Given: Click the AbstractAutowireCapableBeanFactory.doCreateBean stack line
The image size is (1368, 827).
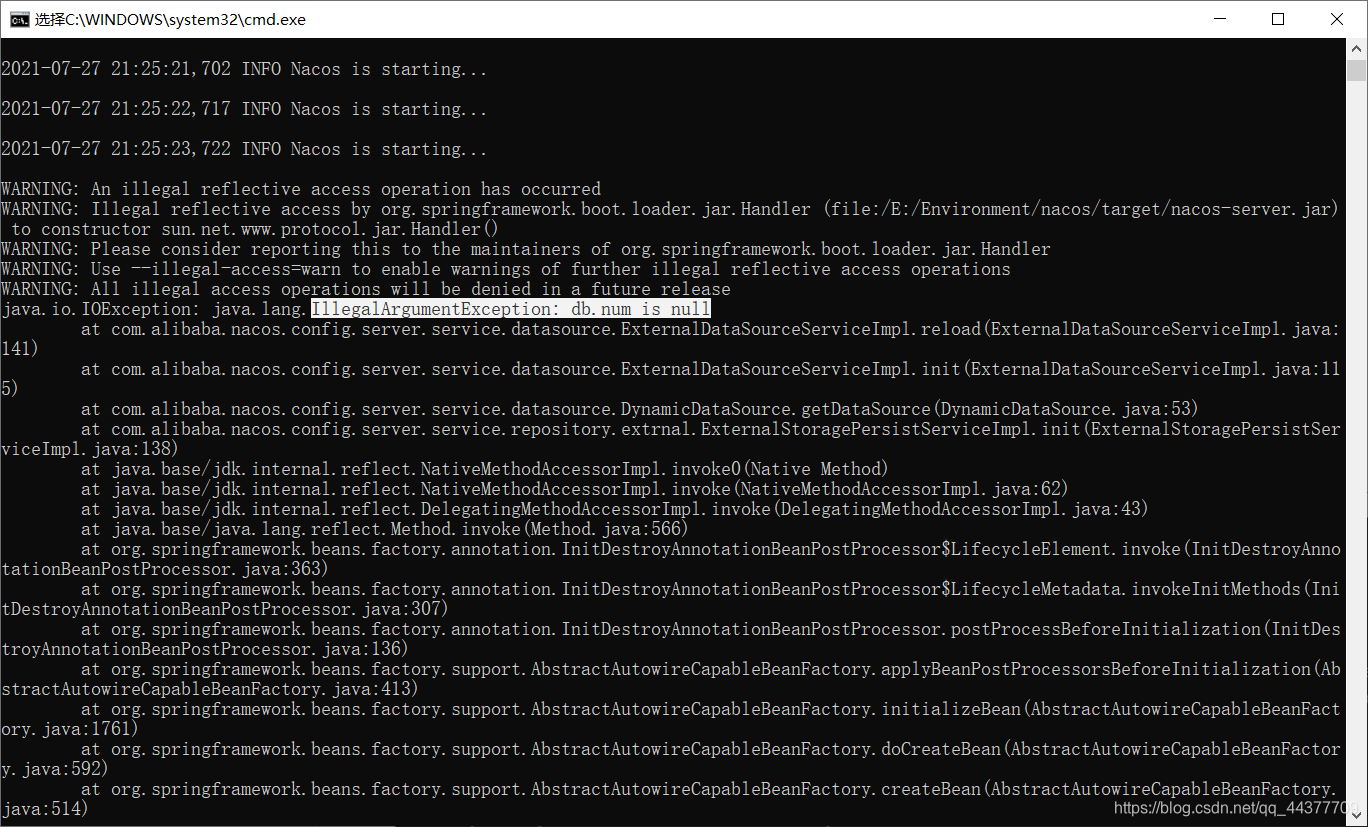Looking at the screenshot, I should [670, 759].
